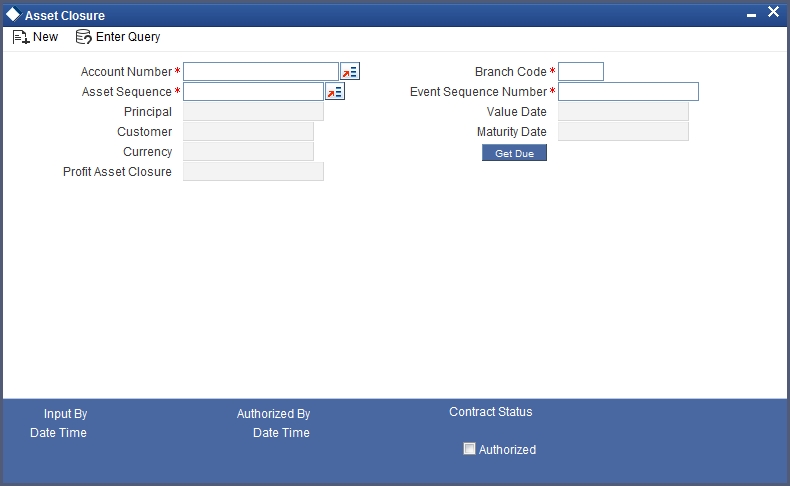Click the Customer display field
Image resolution: width=790 pixels, height=486 pixels.
click(x=248, y=131)
